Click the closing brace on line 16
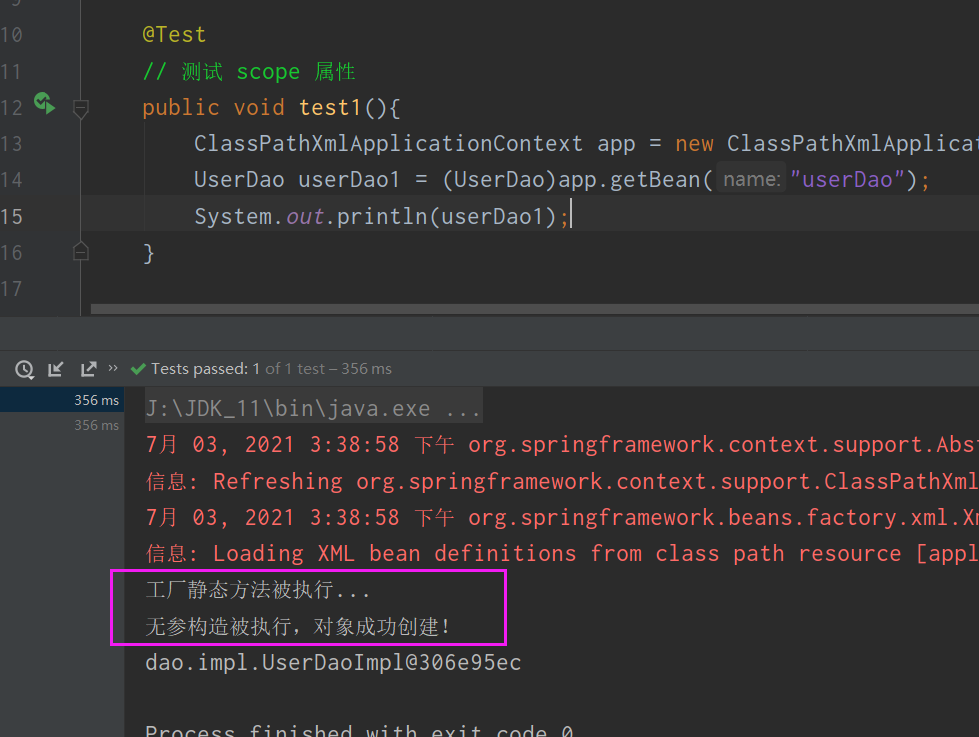The width and height of the screenshot is (979, 737). pyautogui.click(x=149, y=253)
